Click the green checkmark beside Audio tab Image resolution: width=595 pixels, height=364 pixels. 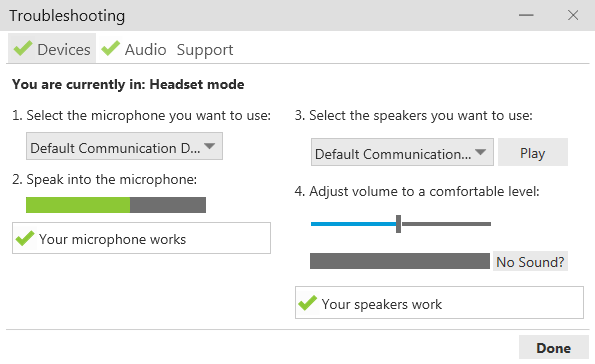[x=111, y=48]
